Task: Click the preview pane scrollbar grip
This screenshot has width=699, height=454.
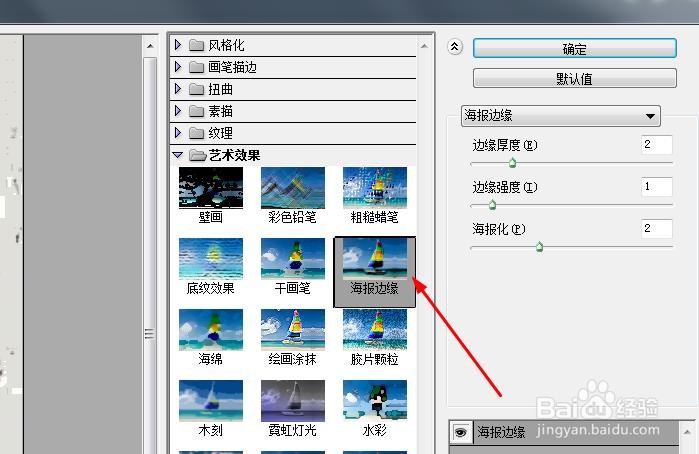Action: point(150,334)
